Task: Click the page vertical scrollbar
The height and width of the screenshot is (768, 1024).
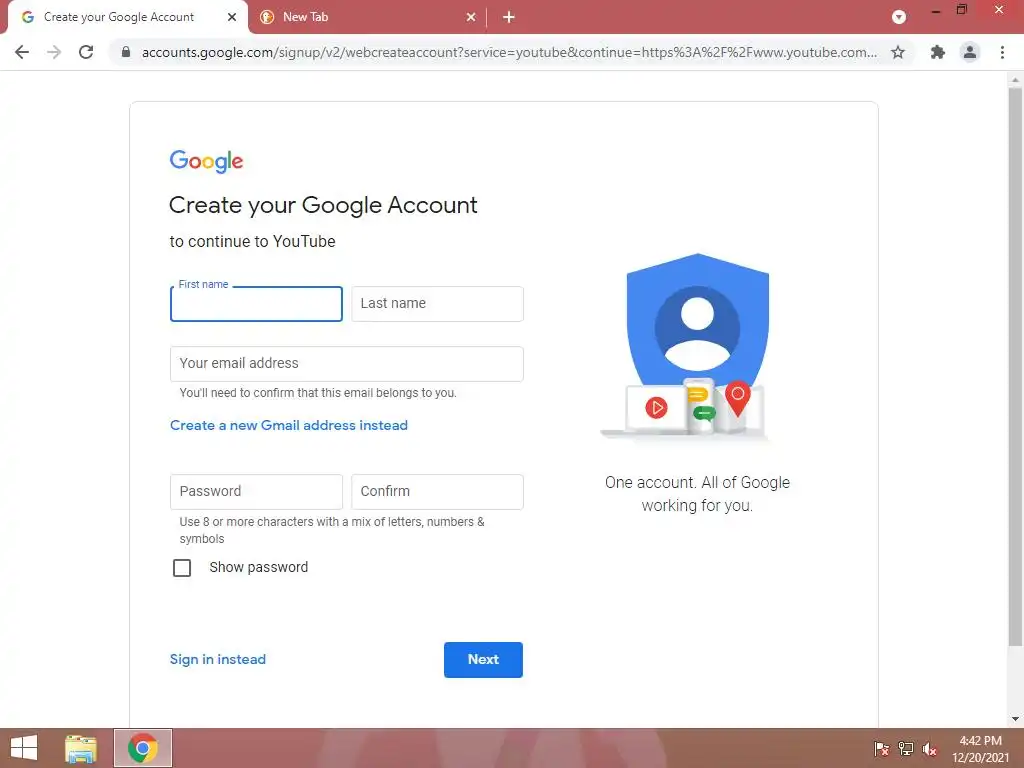Action: click(1015, 368)
